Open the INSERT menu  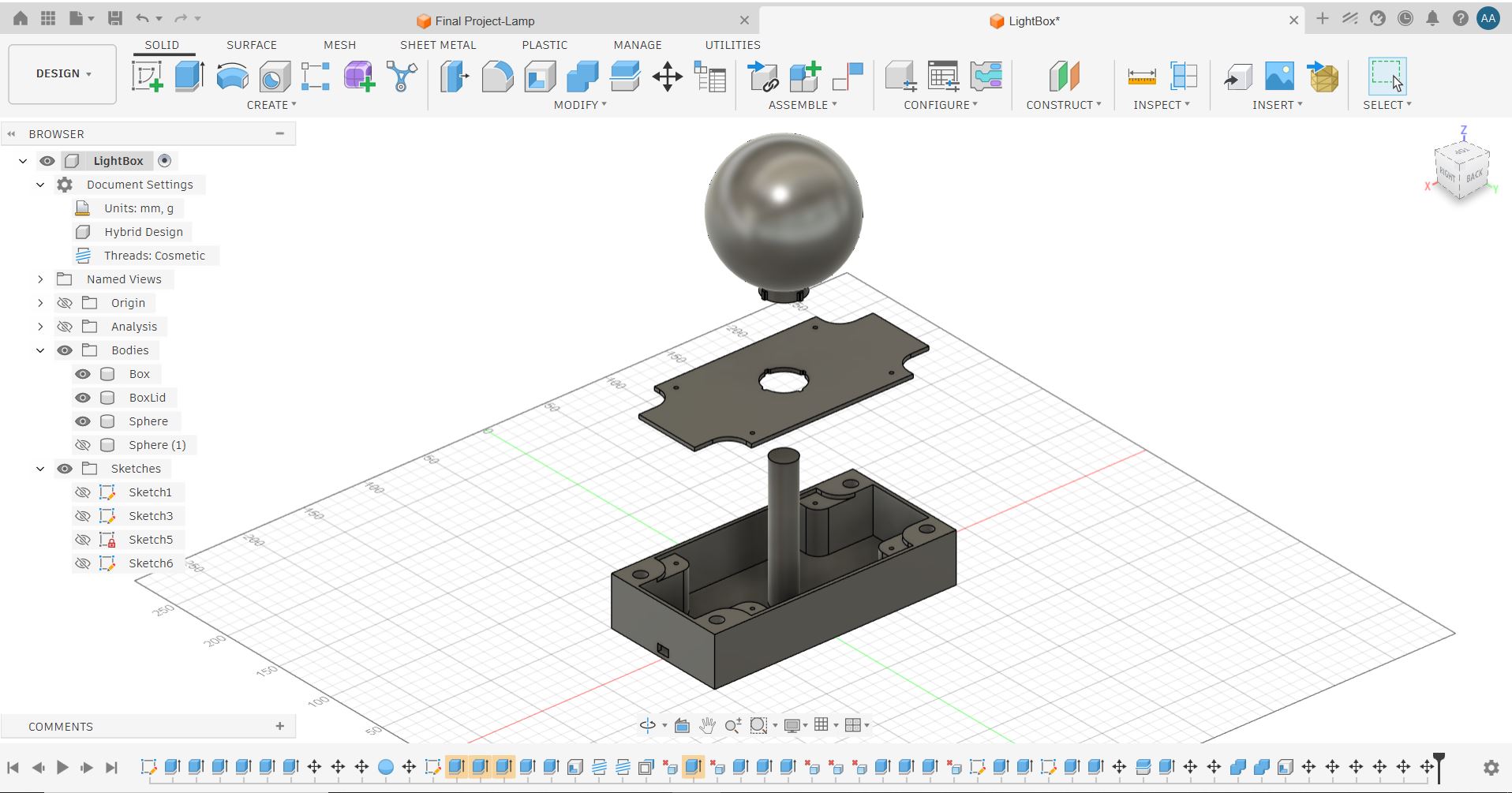click(1277, 105)
